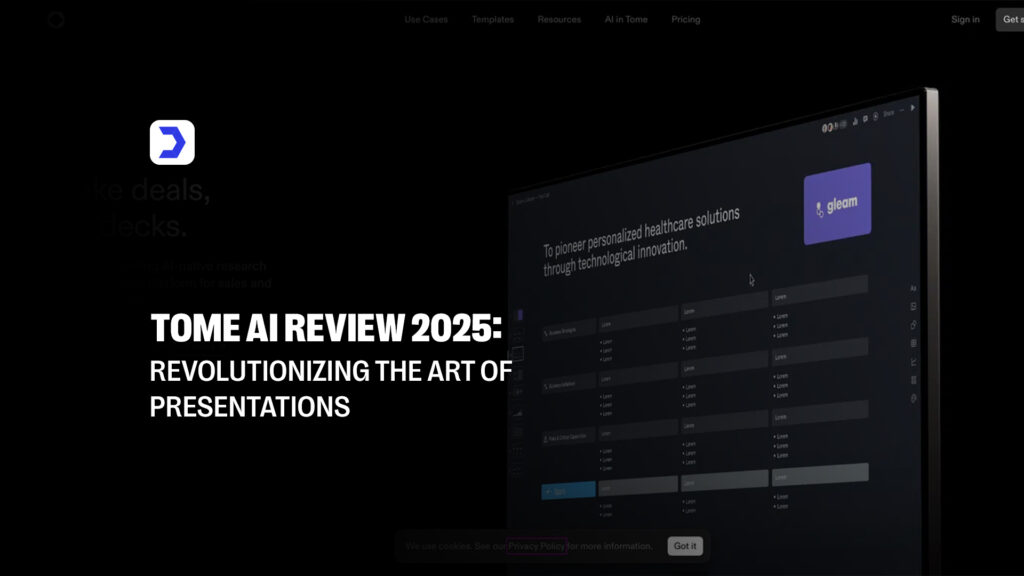Open the Use Cases menu

tap(426, 20)
